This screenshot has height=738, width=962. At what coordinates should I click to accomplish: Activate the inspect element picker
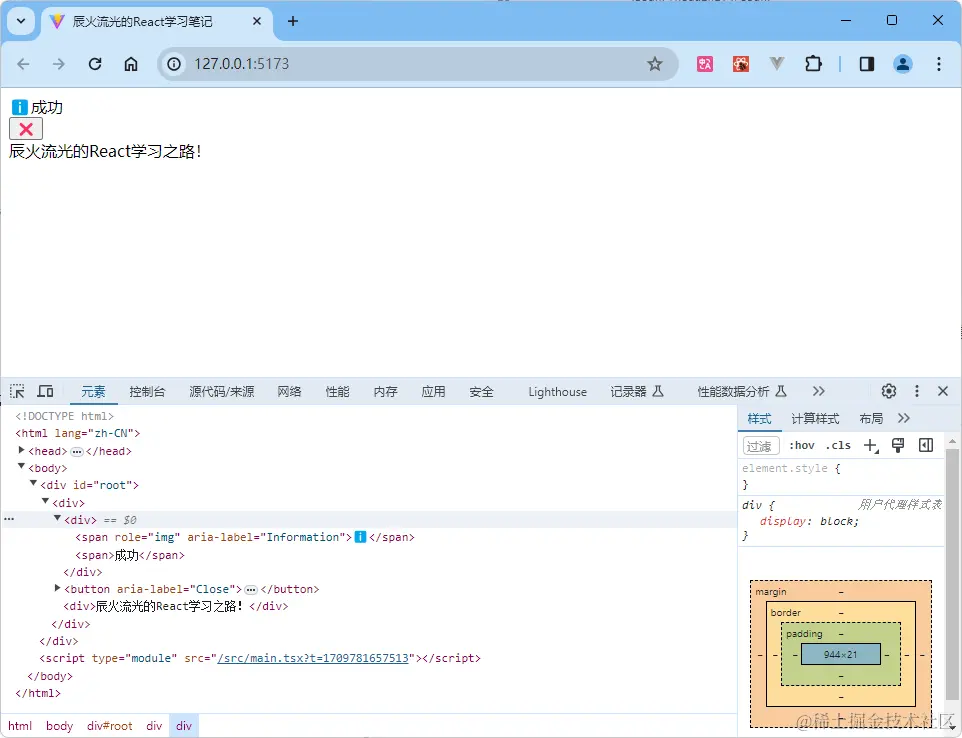[17, 391]
